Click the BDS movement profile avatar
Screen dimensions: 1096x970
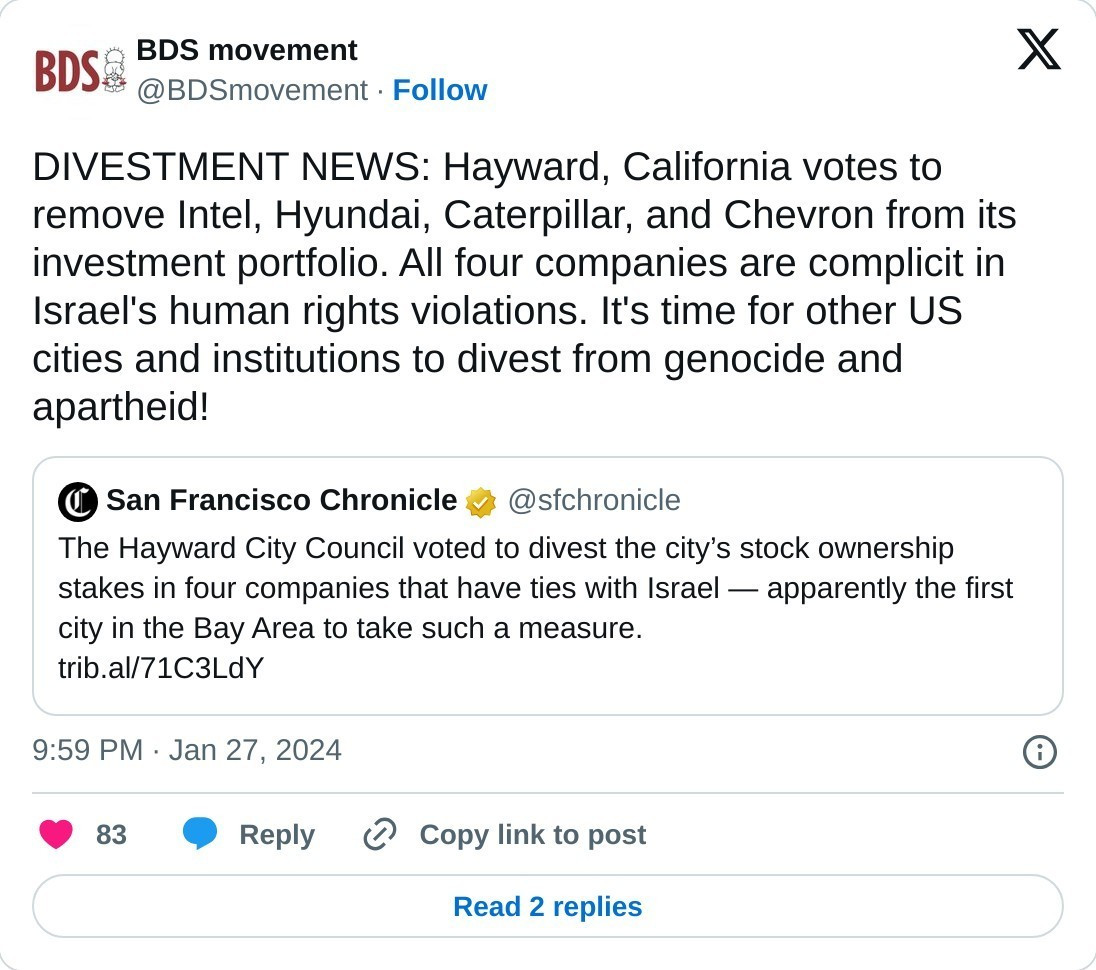pyautogui.click(x=68, y=70)
